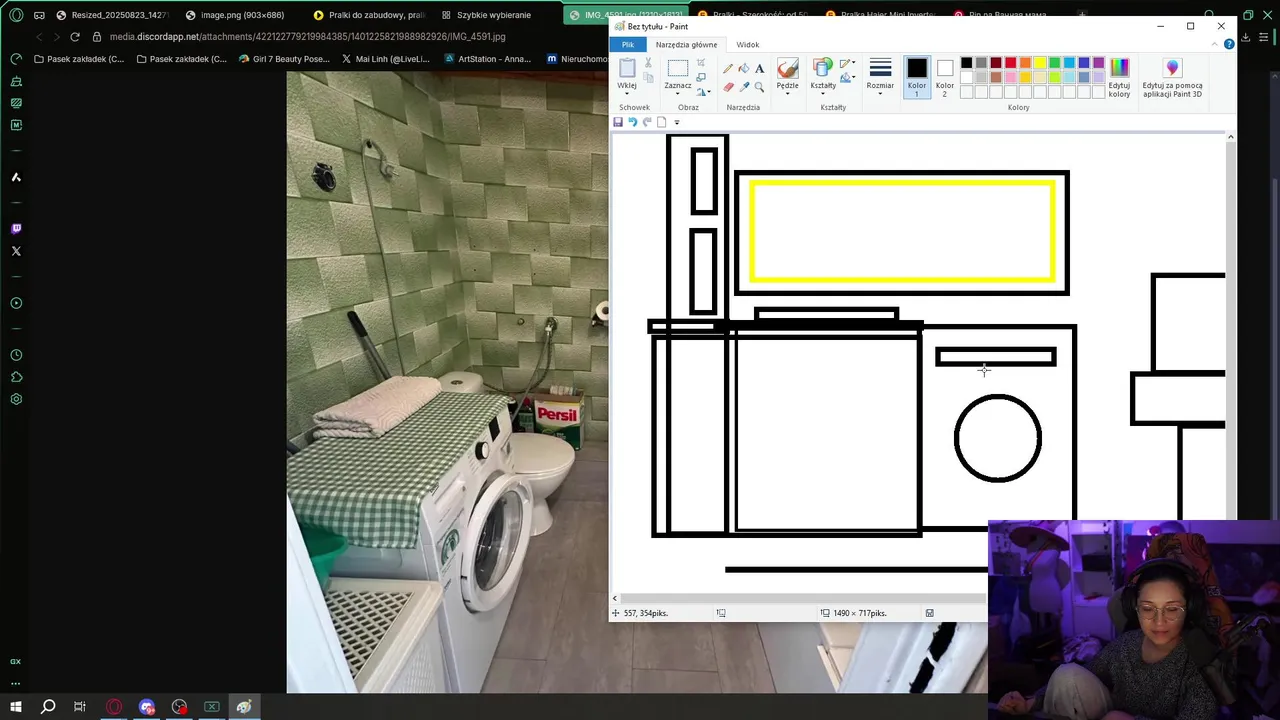The image size is (1280, 720).
Task: Open the shape Outline dropdown
Action: coord(847,63)
